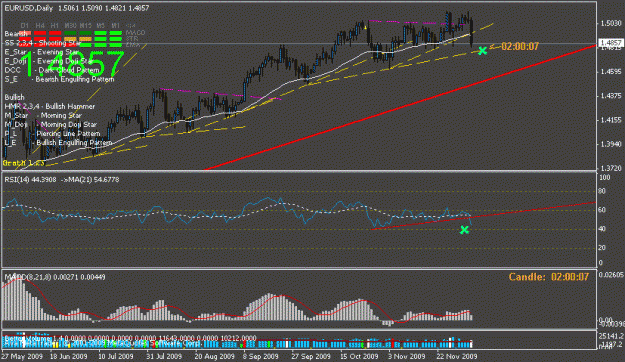Select the red trendline on the price chart
625x362 pixels.
point(400,108)
